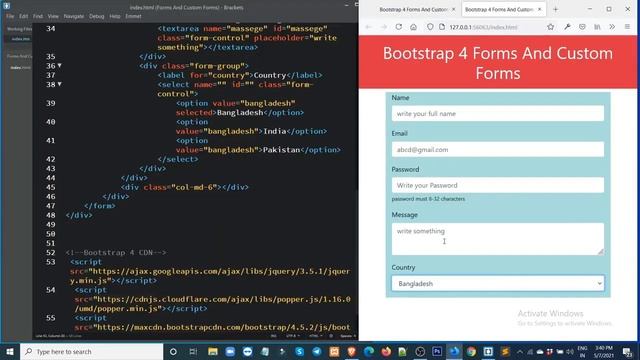Open the Edit menu in Brackets
This screenshot has height=360, width=640.
click(x=24, y=16)
